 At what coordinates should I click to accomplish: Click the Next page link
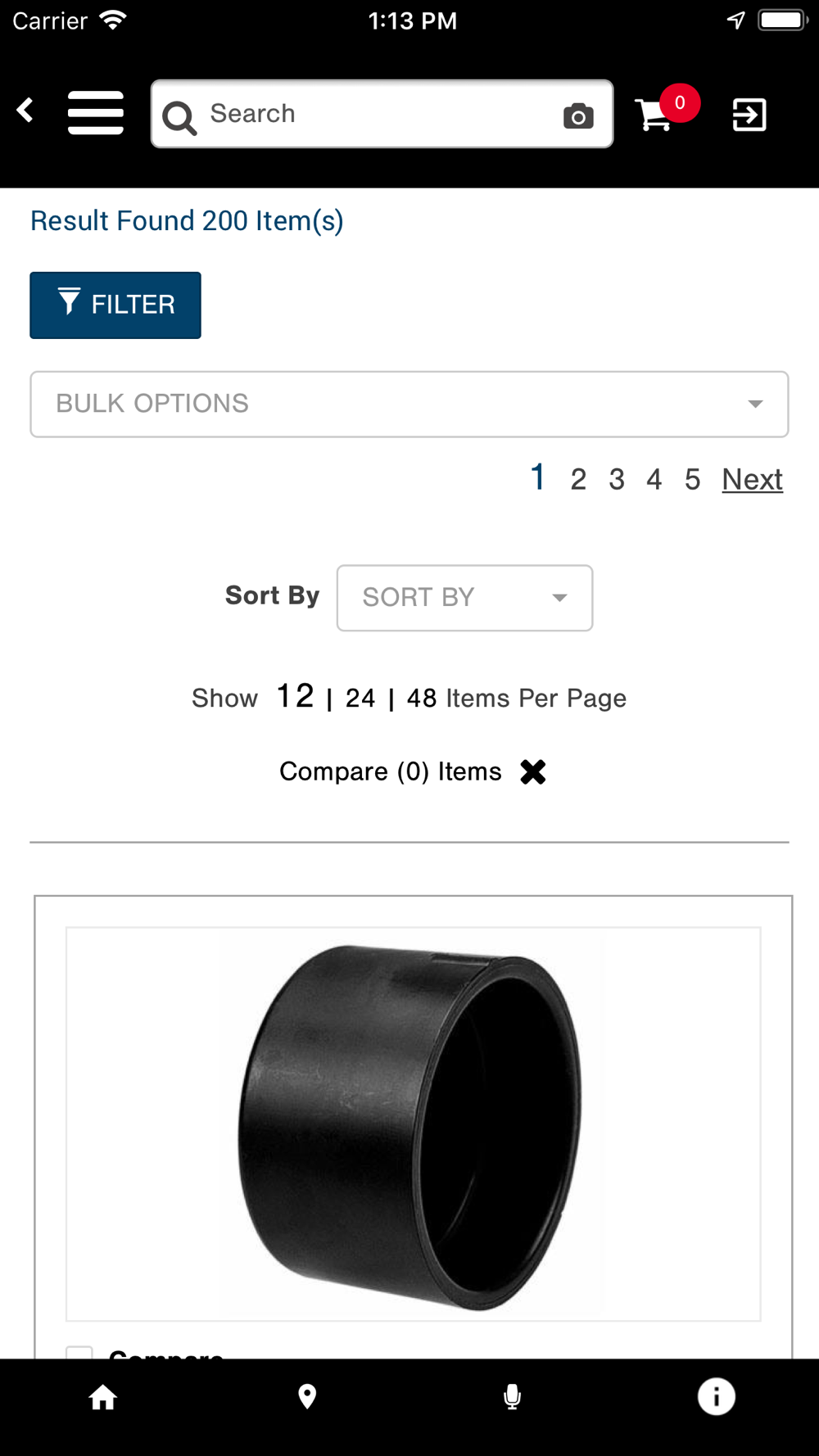pos(753,480)
